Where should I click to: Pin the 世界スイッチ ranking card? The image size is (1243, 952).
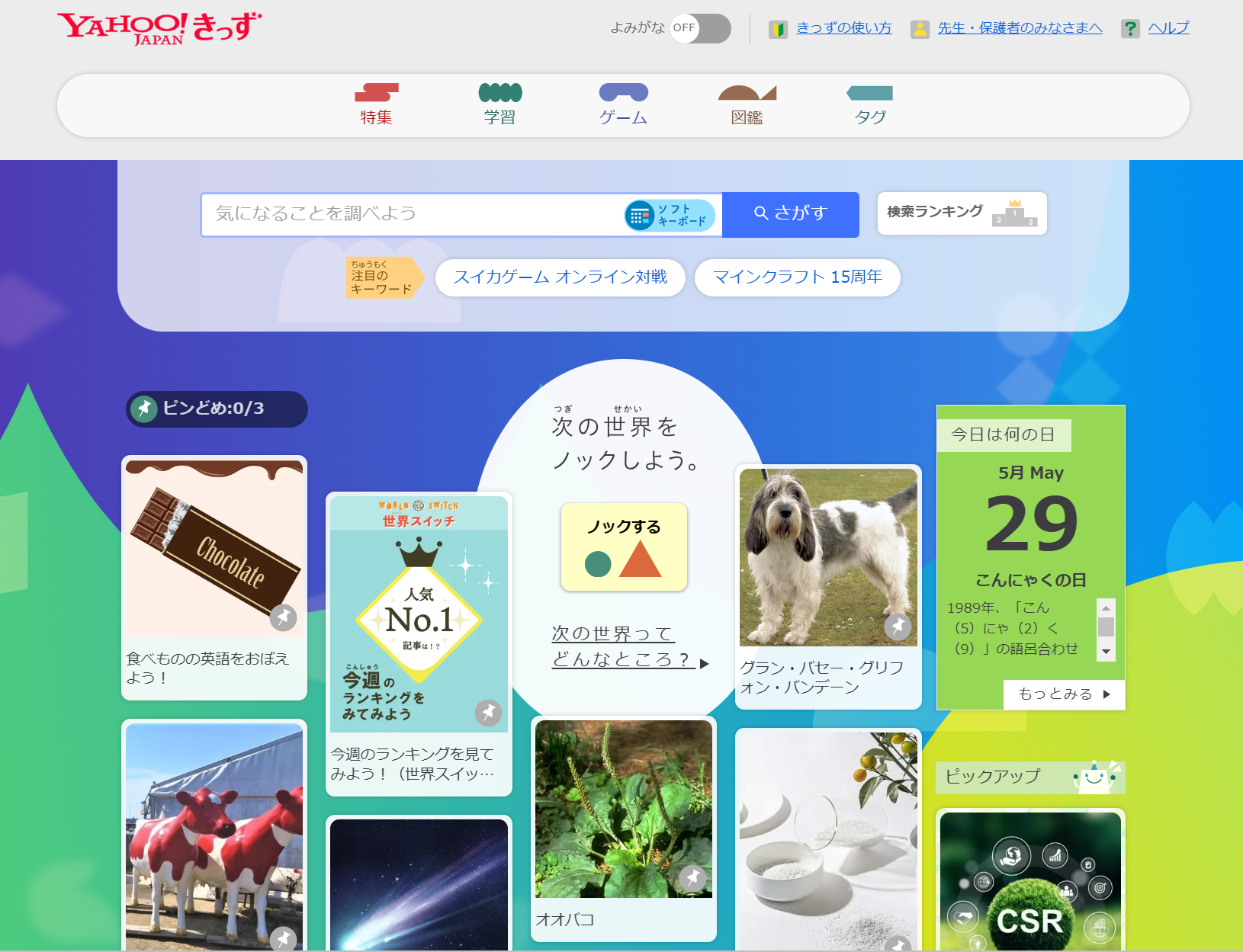pos(488,713)
